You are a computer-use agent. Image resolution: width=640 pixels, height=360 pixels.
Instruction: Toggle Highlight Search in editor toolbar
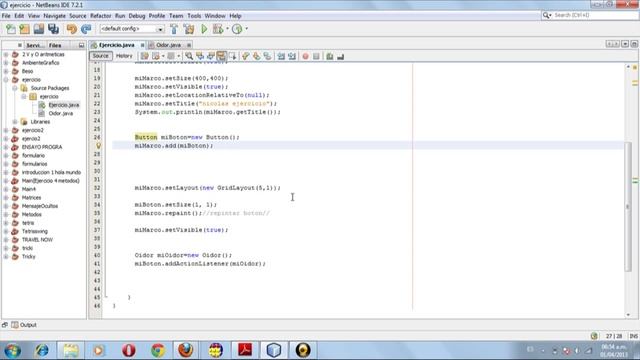[221, 56]
